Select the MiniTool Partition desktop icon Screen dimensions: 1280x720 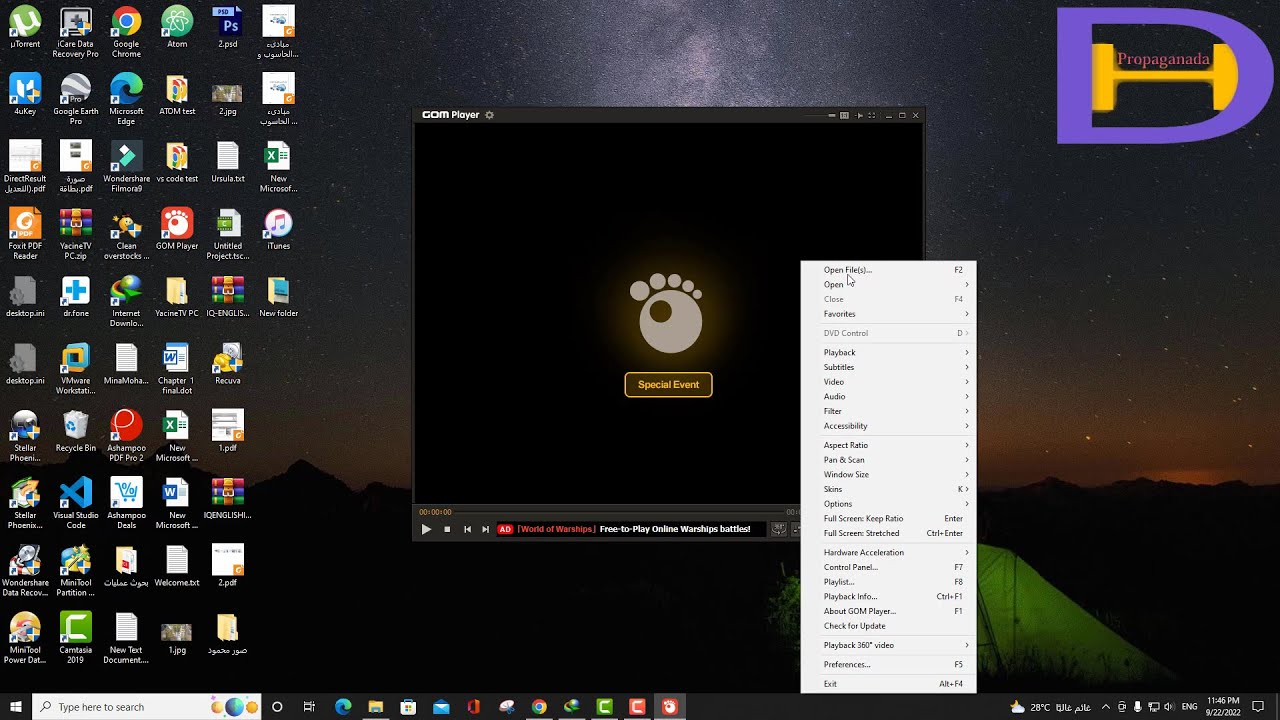point(75,571)
